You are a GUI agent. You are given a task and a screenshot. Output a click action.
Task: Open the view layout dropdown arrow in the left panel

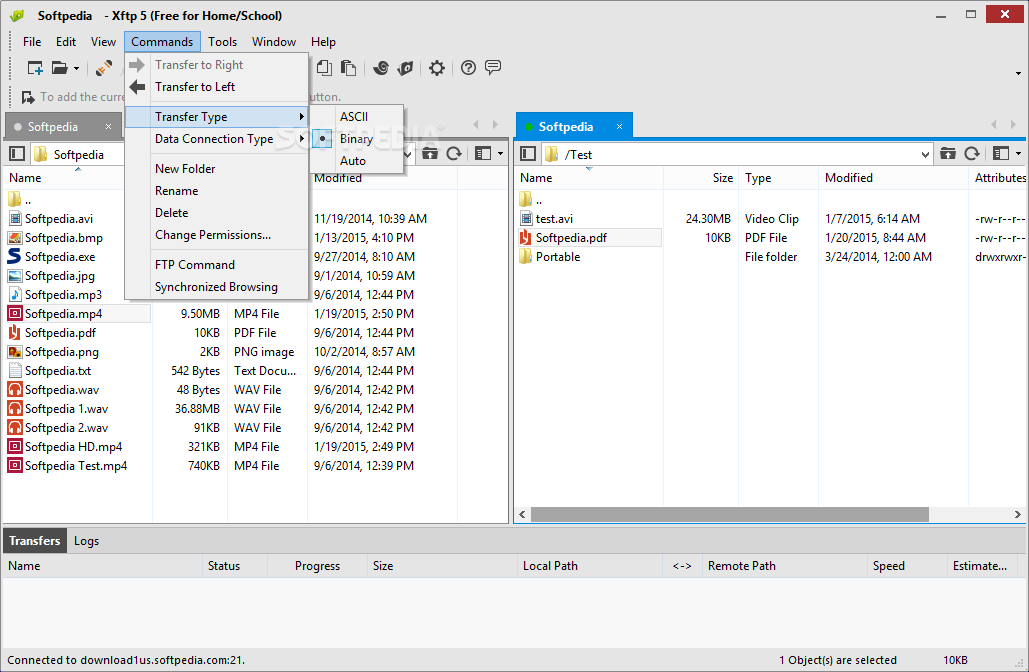[501, 154]
